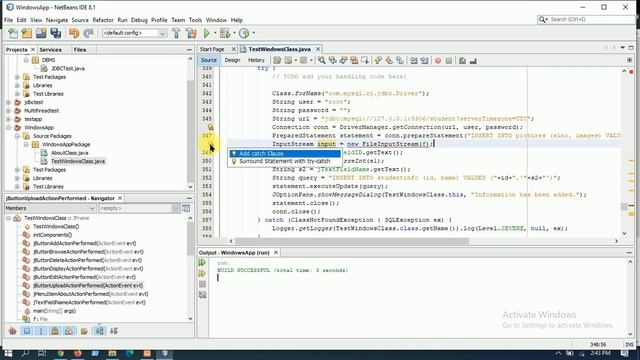
Task: Click the lightbulb hint icon at line 346
Action: click(211, 127)
